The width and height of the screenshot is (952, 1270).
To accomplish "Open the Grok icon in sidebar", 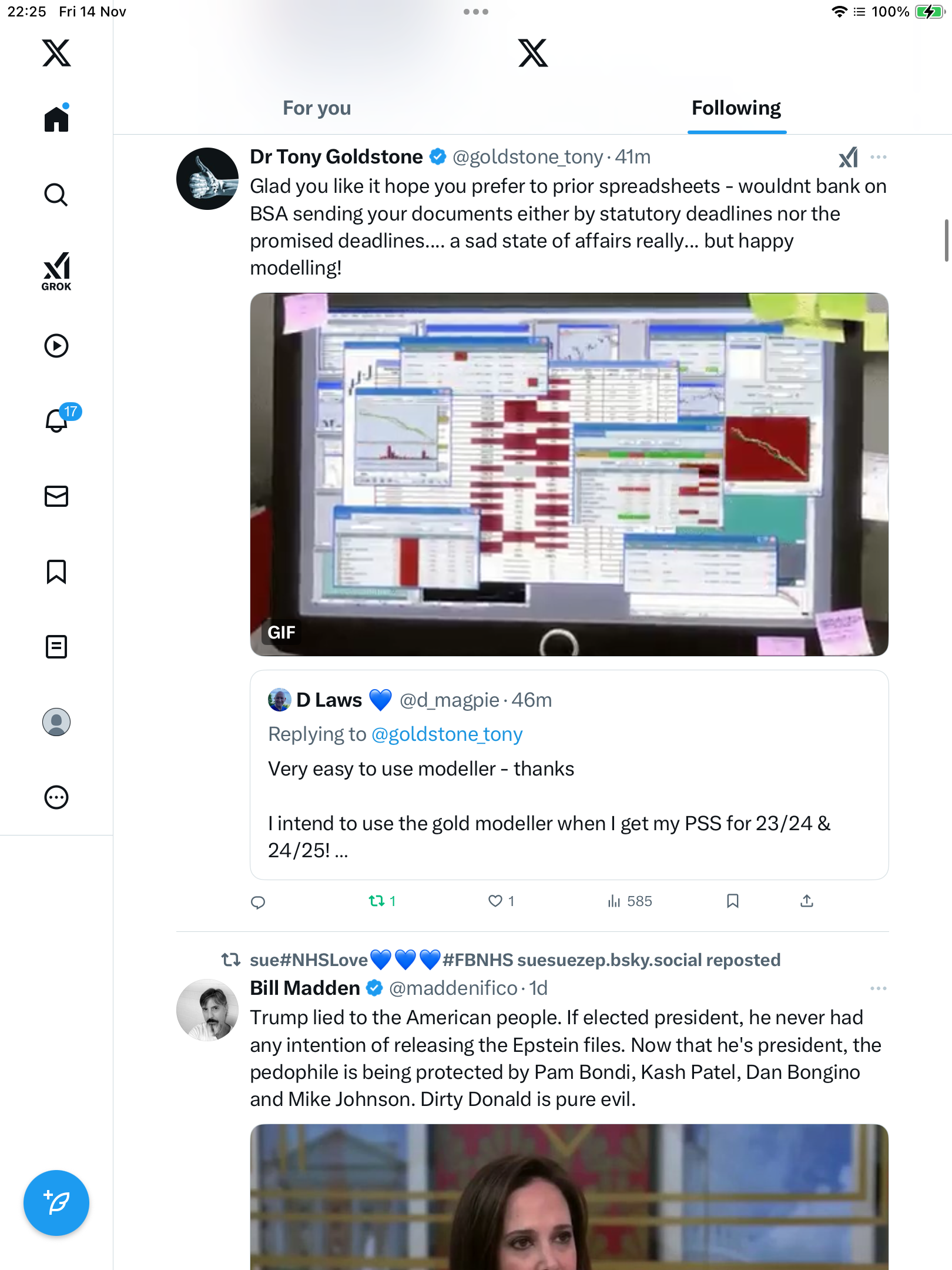I will 56,271.
